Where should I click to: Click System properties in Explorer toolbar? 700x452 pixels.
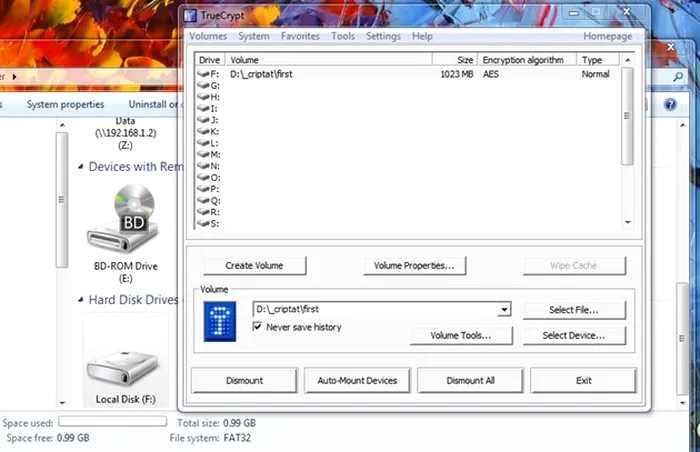[65, 105]
